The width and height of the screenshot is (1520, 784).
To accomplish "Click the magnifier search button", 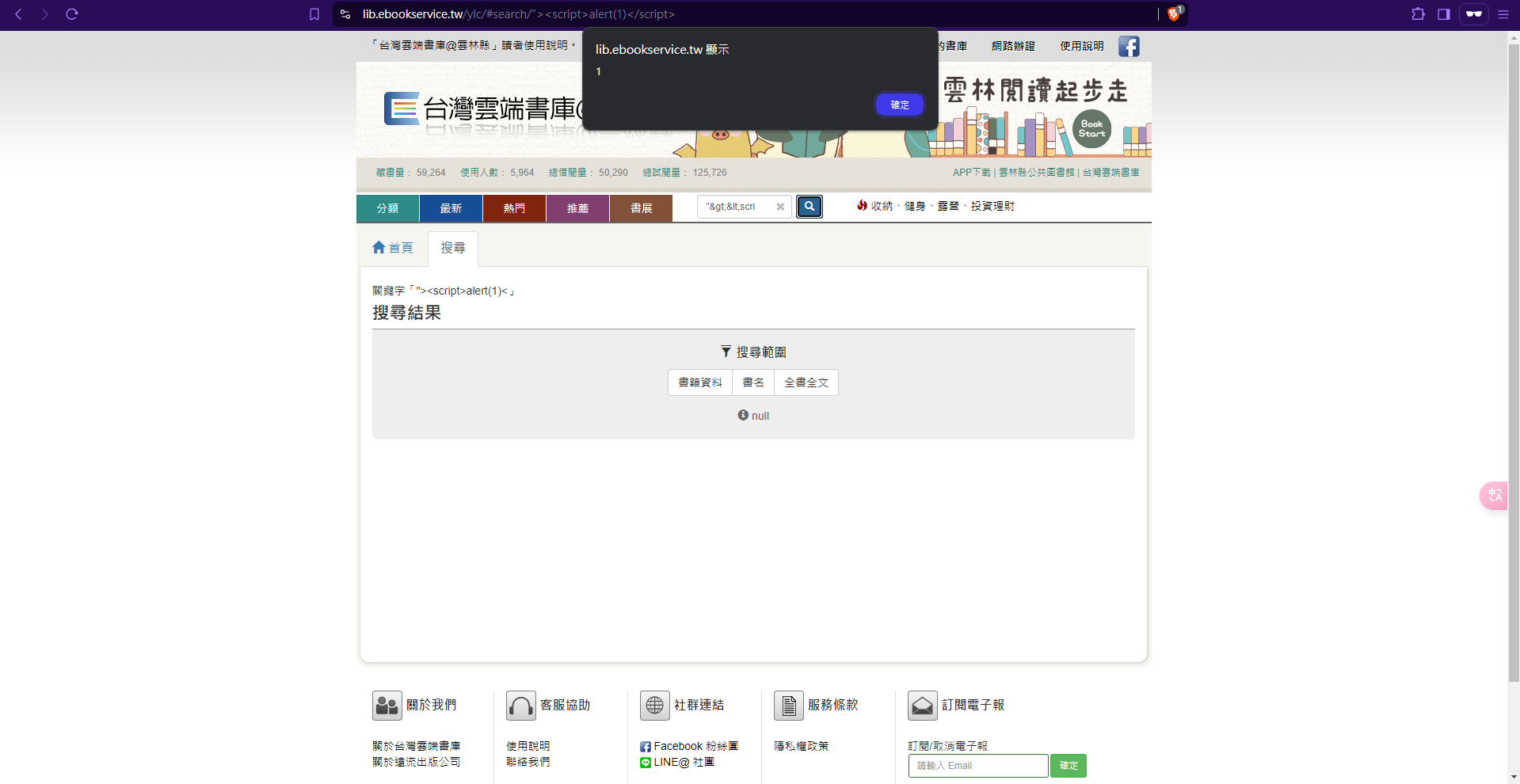I will (810, 207).
